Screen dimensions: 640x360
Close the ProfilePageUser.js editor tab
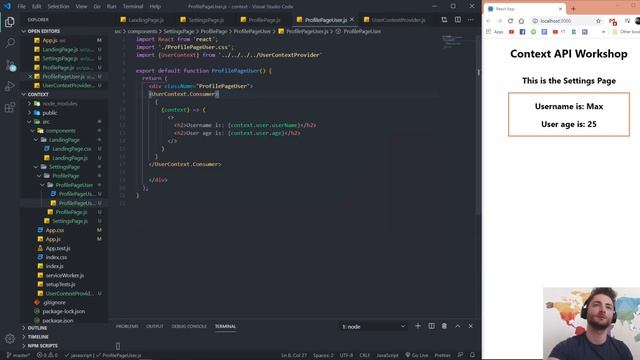[352, 20]
